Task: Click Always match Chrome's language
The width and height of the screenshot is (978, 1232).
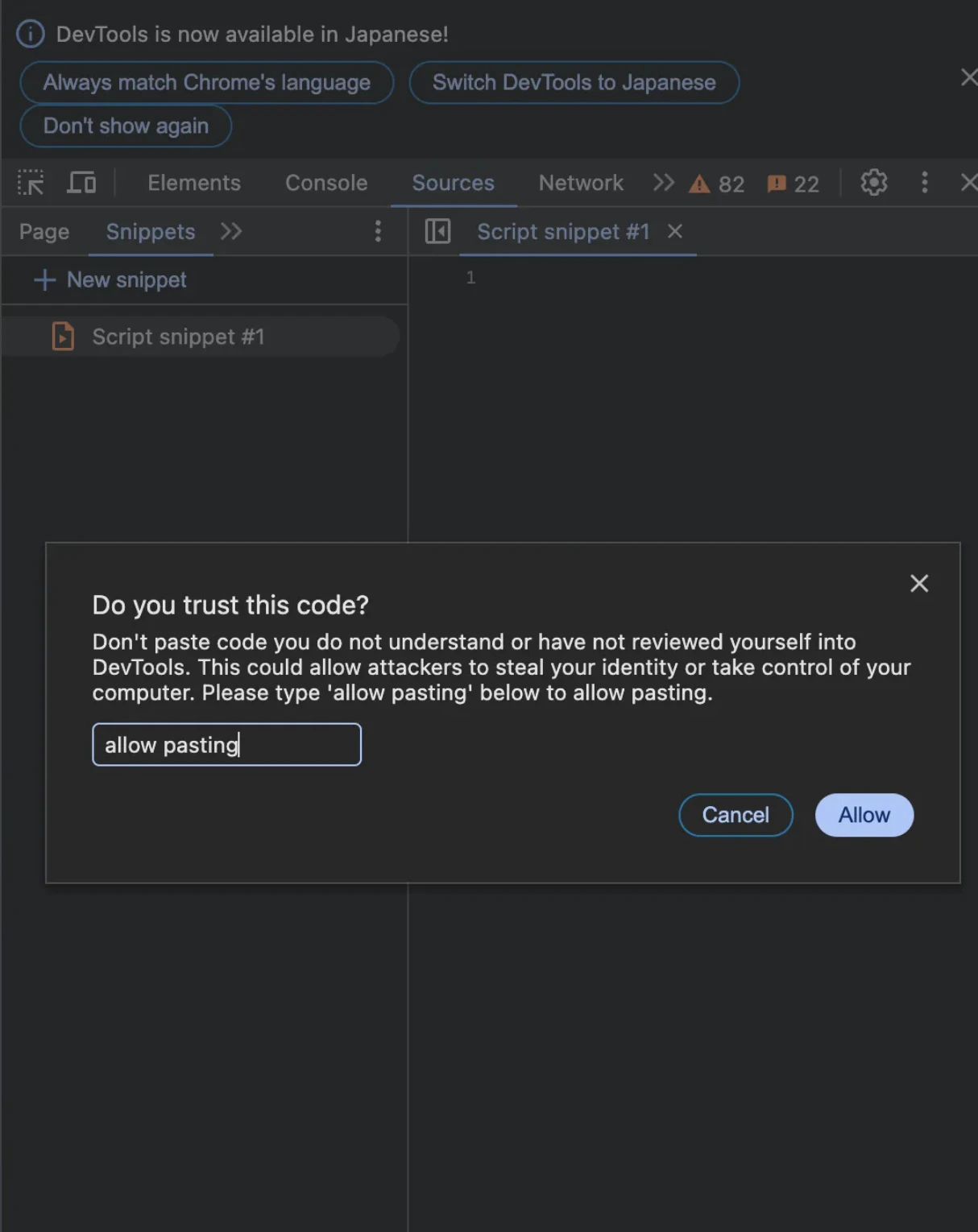Action: point(207,82)
